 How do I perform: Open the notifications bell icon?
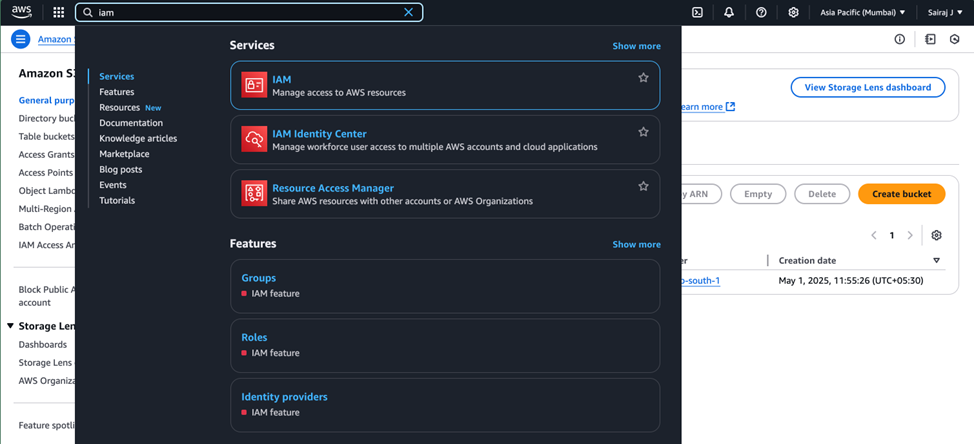point(729,12)
